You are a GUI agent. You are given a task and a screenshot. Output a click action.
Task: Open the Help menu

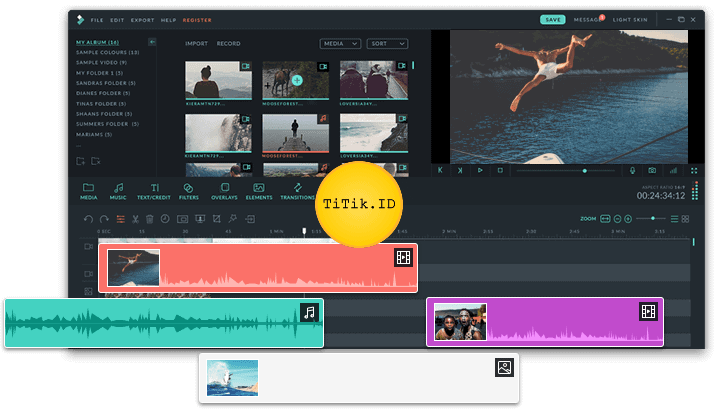point(168,20)
